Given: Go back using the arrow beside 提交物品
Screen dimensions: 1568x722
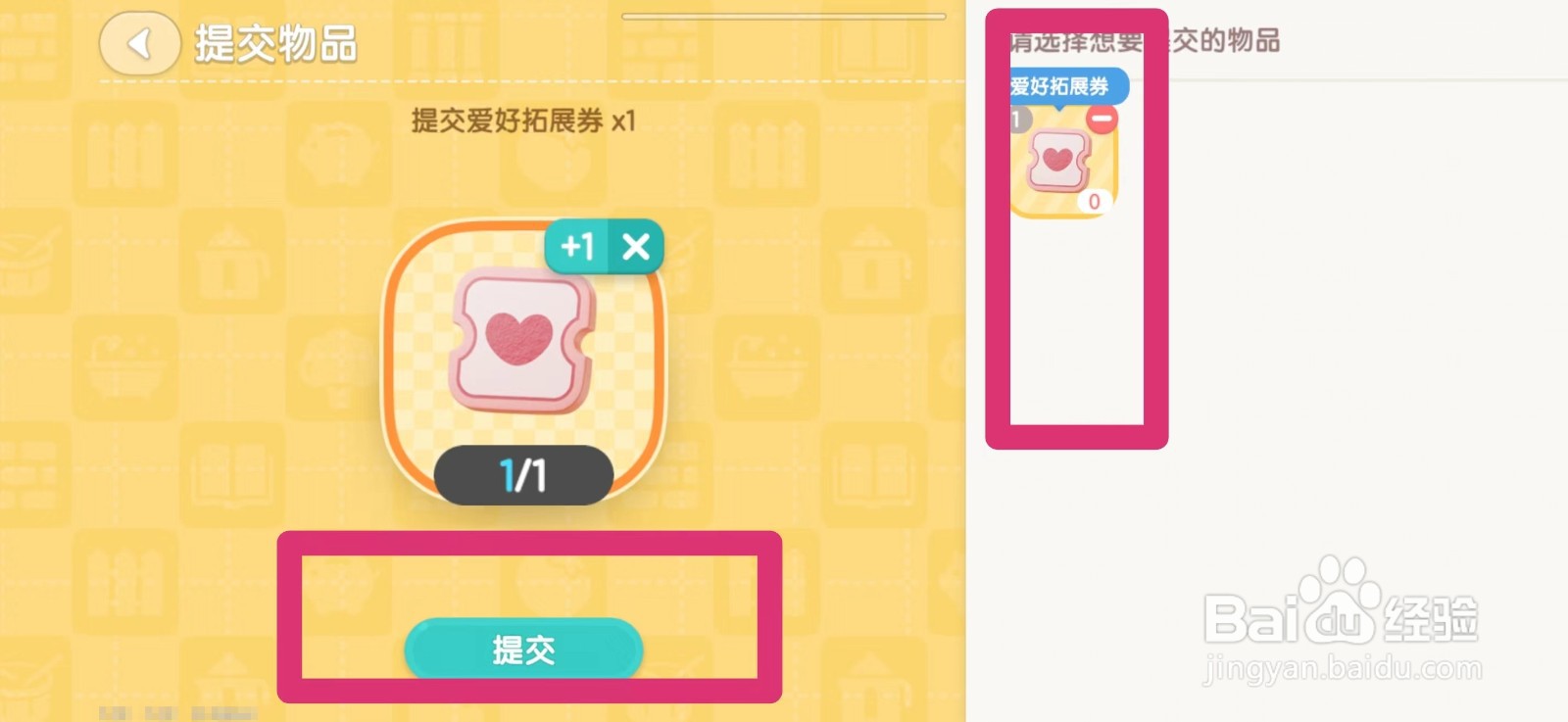Looking at the screenshot, I should tap(140, 43).
